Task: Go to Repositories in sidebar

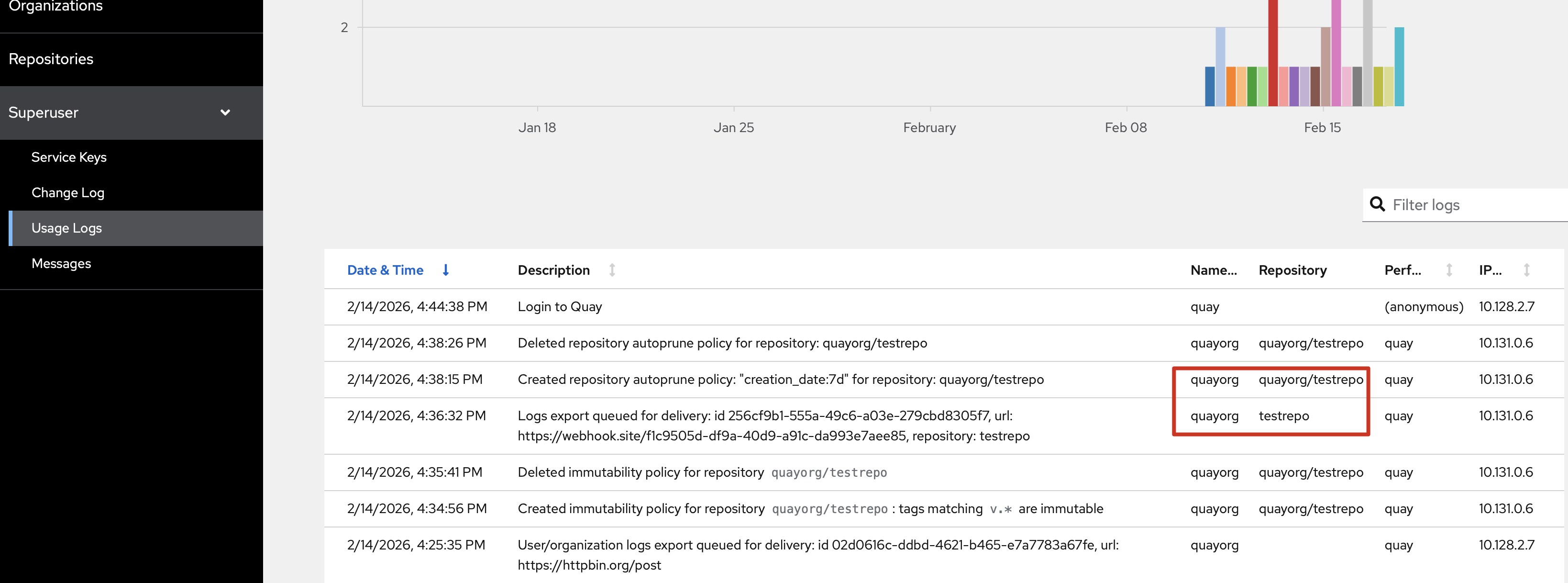Action: click(x=51, y=59)
